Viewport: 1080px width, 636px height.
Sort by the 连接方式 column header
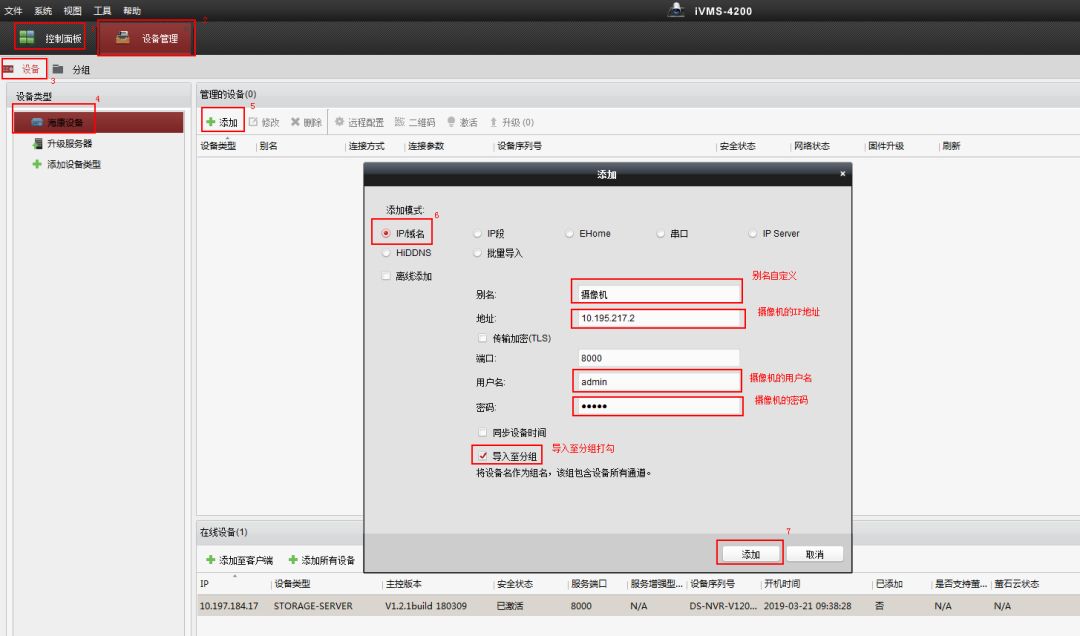tap(366, 146)
